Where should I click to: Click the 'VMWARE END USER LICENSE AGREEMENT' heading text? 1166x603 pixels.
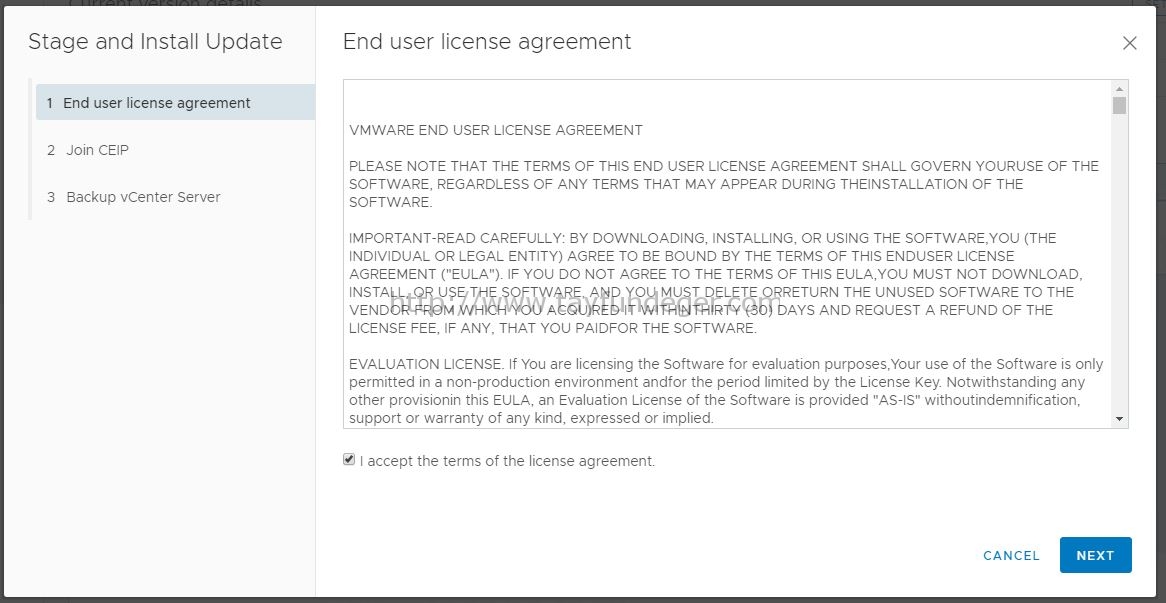coord(496,130)
